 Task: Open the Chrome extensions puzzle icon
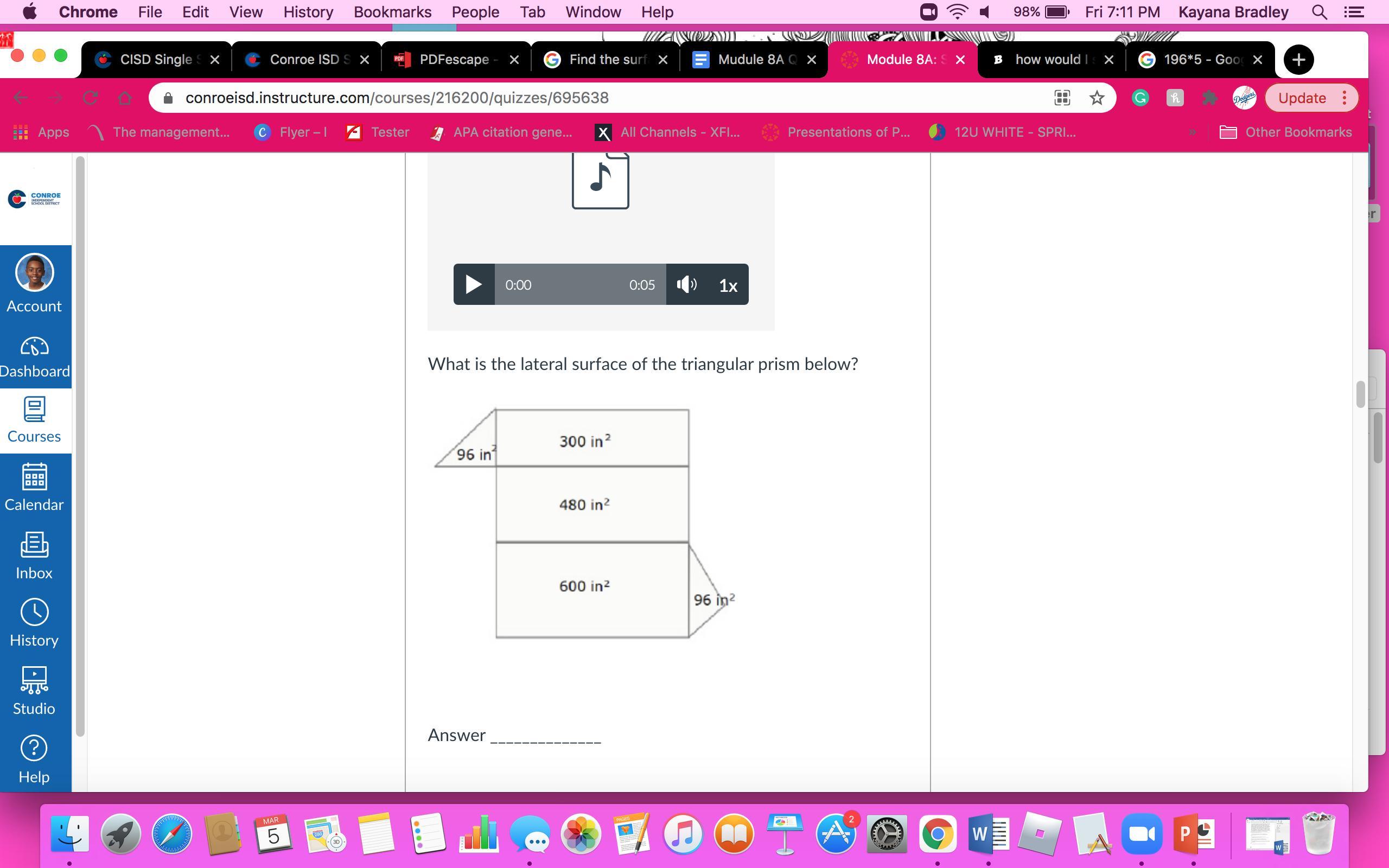[x=1209, y=98]
